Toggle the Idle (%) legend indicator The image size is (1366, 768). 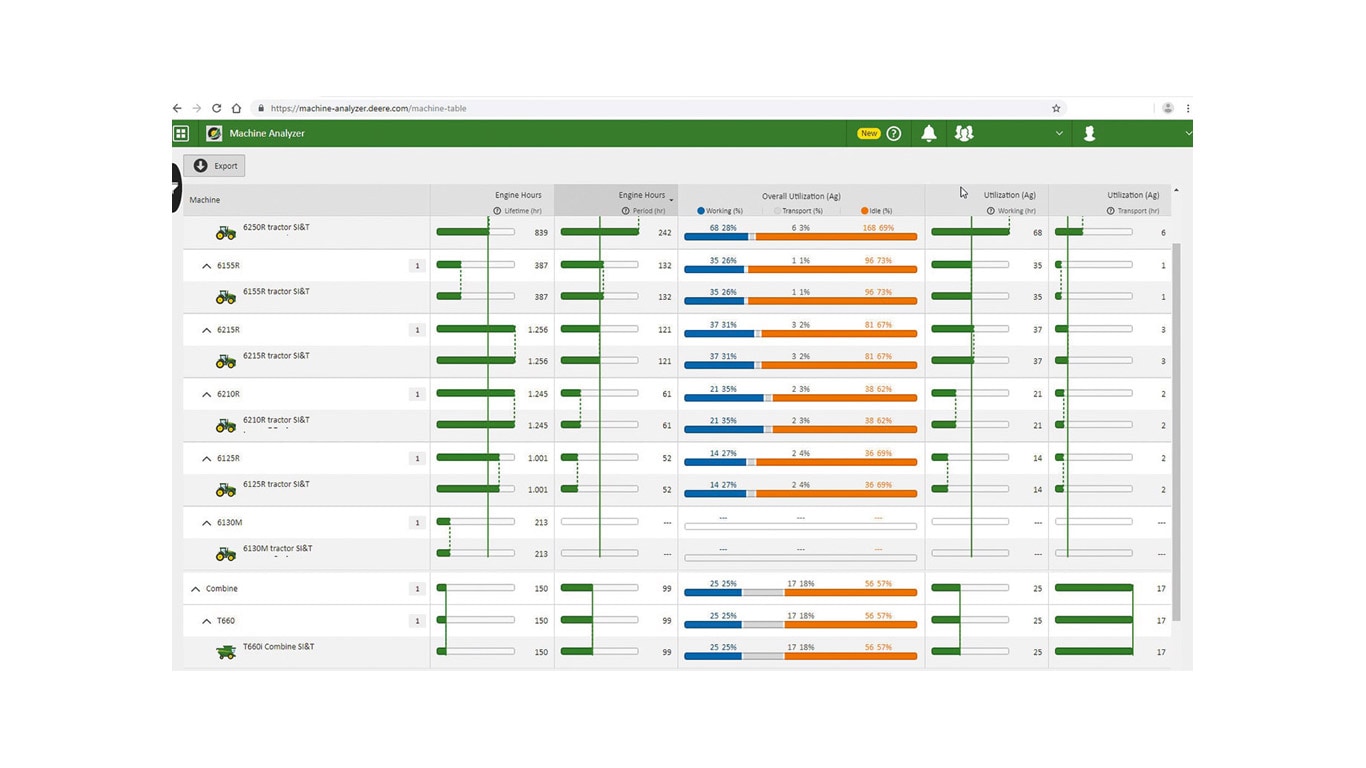click(x=865, y=211)
